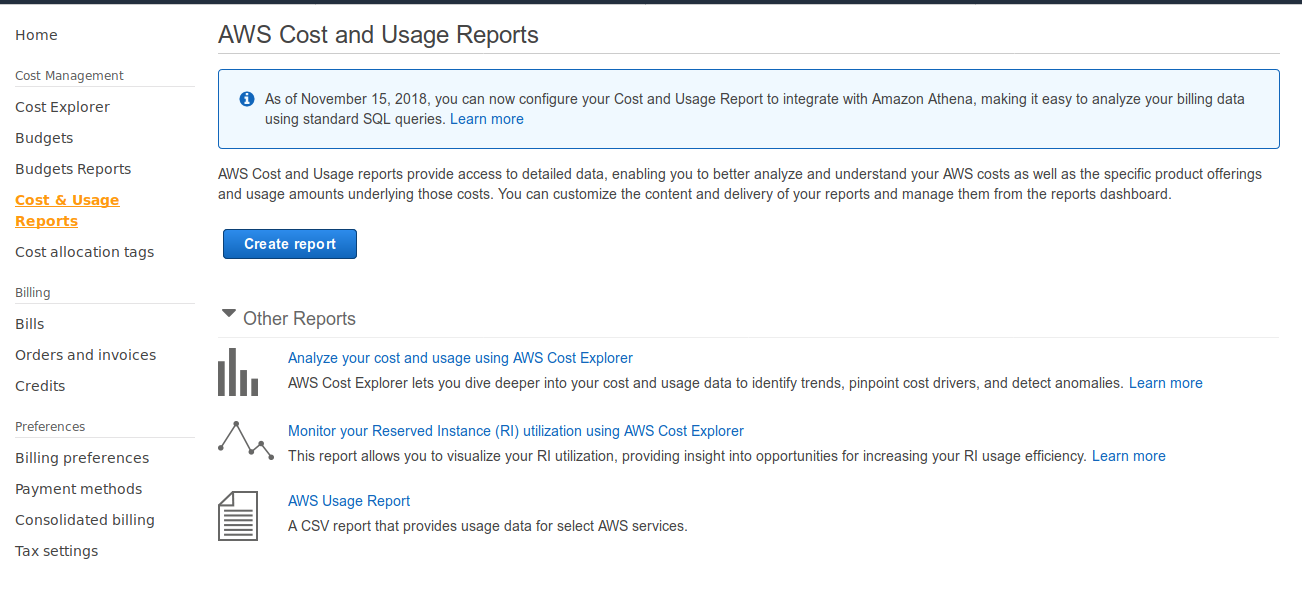Go to Orders and invoices

(86, 355)
